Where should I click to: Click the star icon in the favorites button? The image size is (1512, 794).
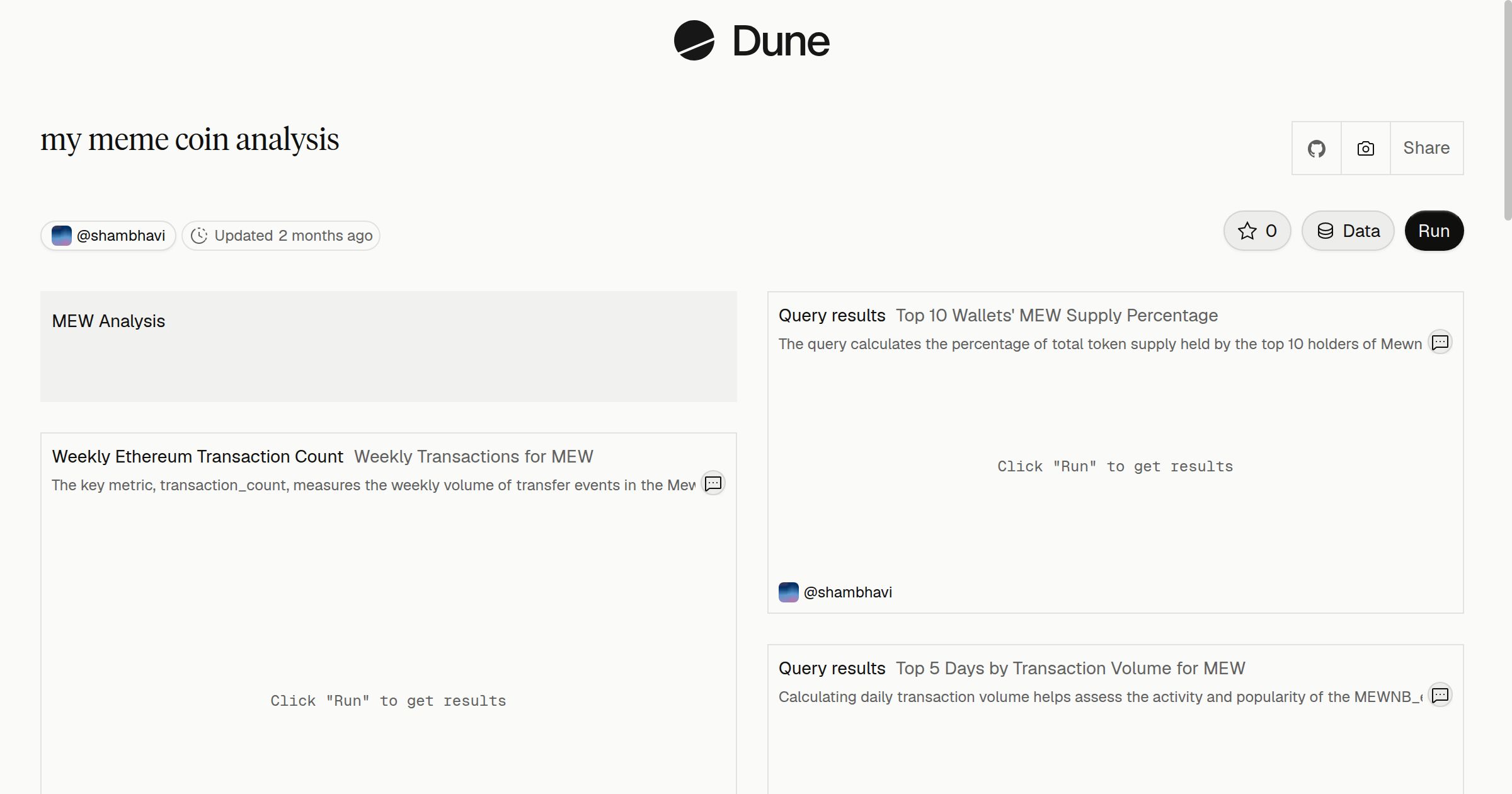(x=1247, y=231)
